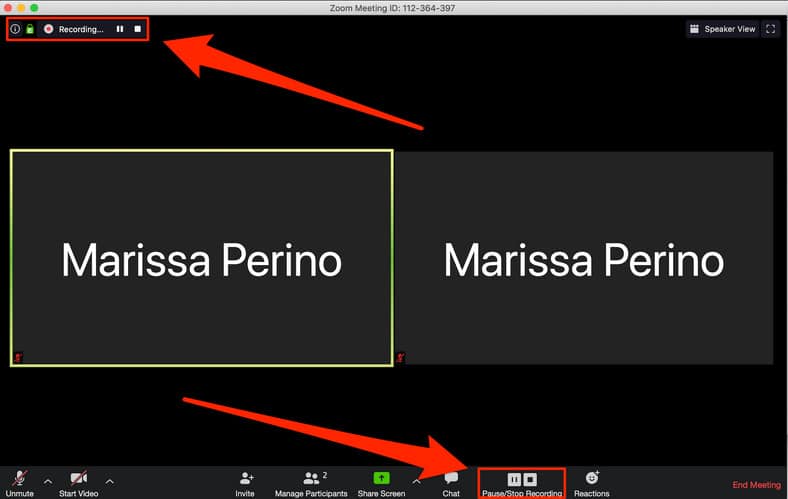Click the Recording... label text
Image resolution: width=788 pixels, height=499 pixels.
pyautogui.click(x=81, y=29)
